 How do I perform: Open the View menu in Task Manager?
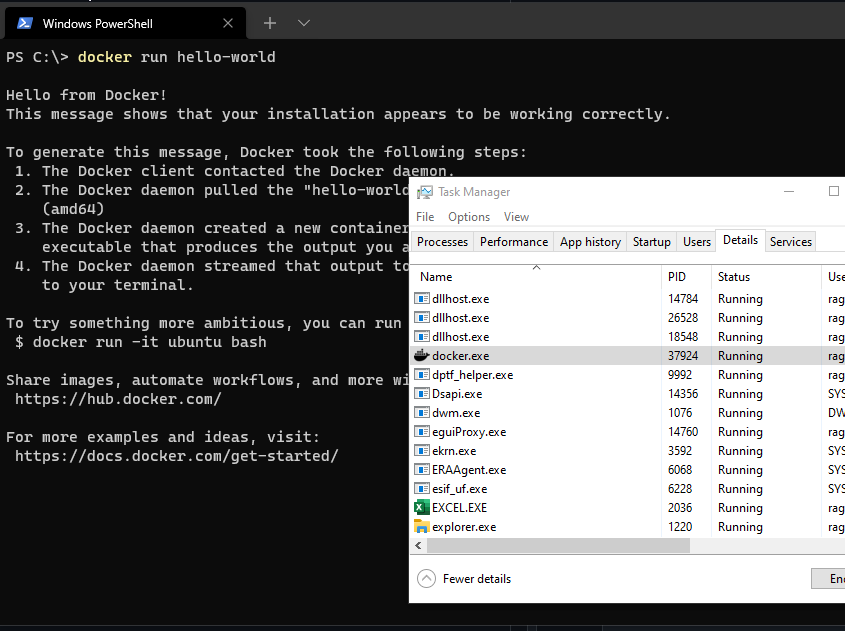pos(516,217)
